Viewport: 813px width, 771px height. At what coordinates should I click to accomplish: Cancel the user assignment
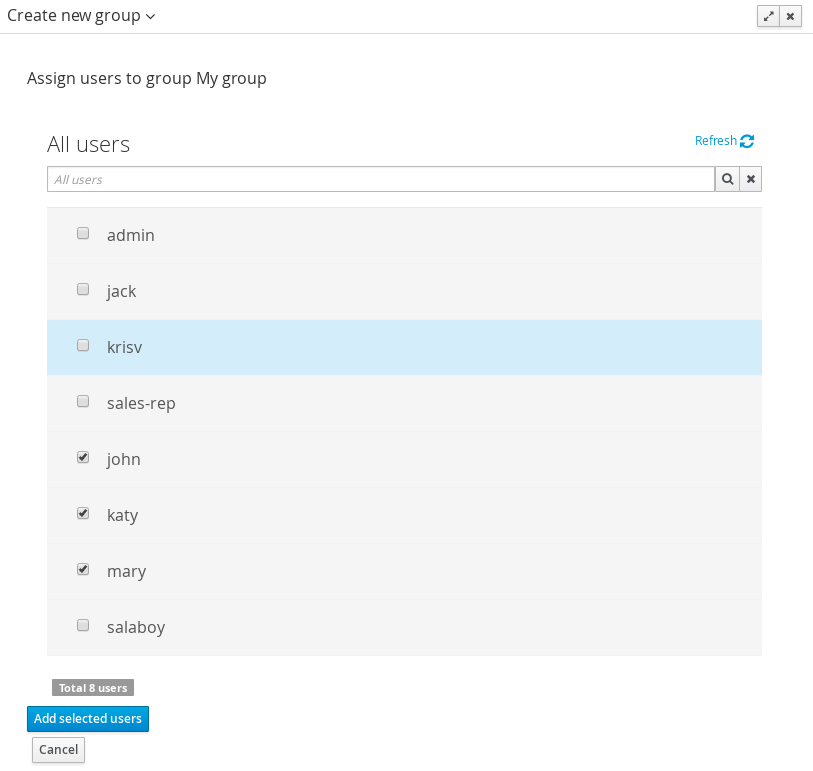click(58, 750)
